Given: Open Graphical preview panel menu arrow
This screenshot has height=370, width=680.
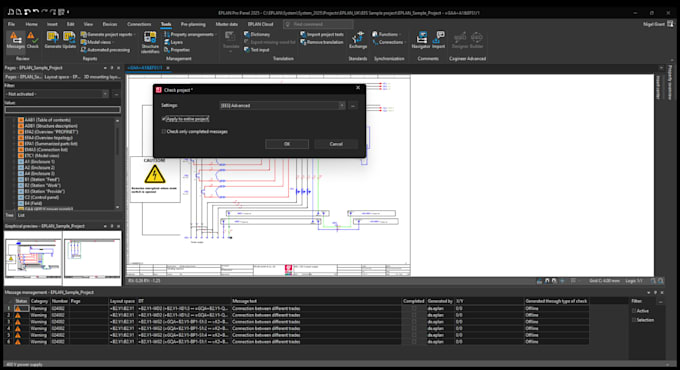Looking at the screenshot, I should click(105, 226).
